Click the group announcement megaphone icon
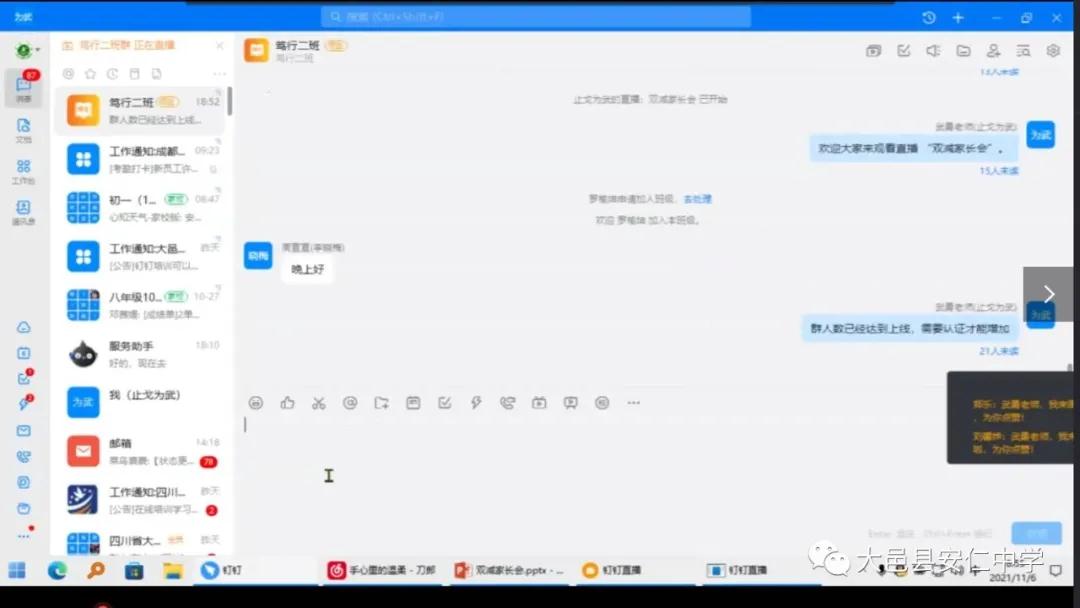Image resolution: width=1080 pixels, height=608 pixels. (x=933, y=51)
